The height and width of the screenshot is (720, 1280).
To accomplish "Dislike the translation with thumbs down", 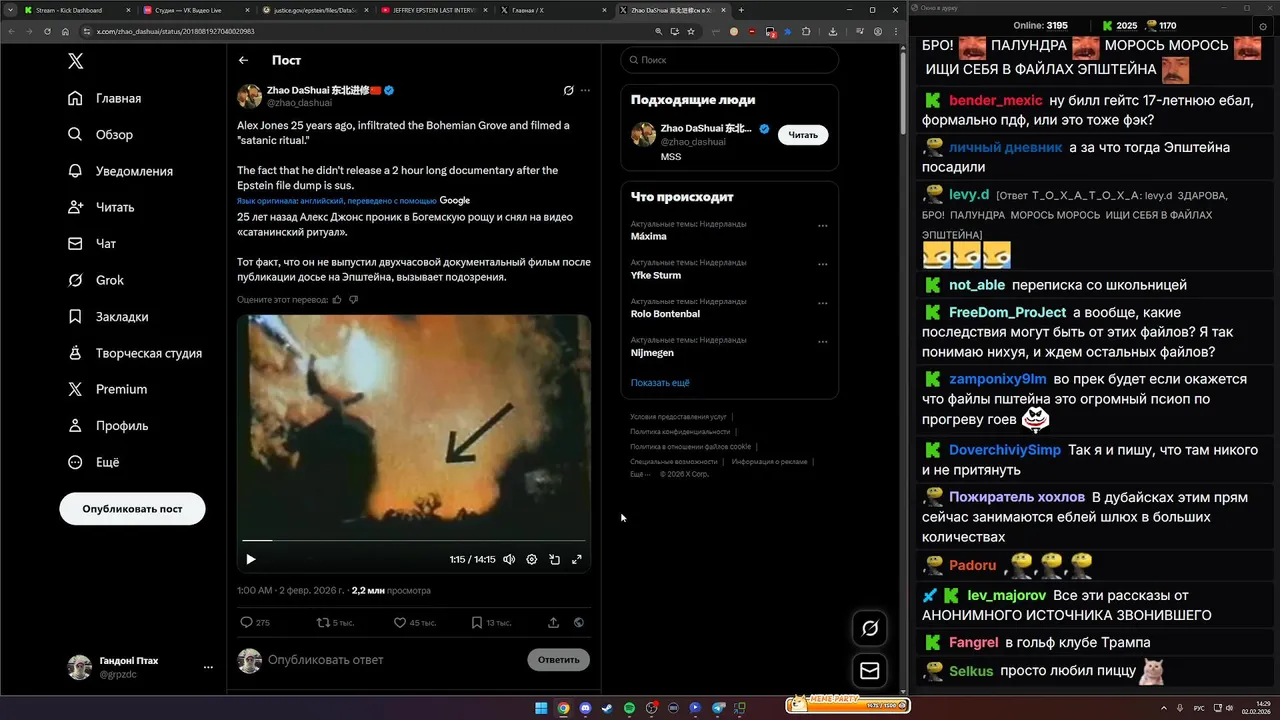I will point(354,299).
